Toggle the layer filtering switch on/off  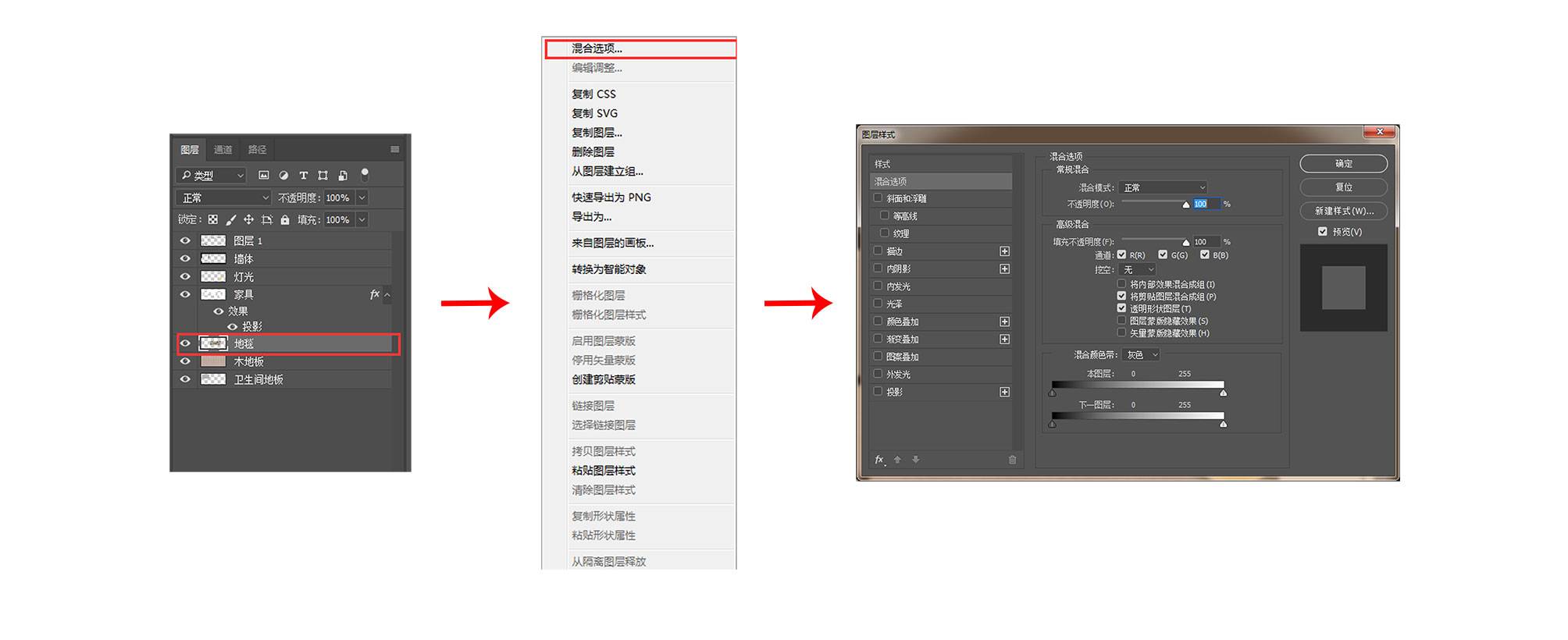pos(365,175)
